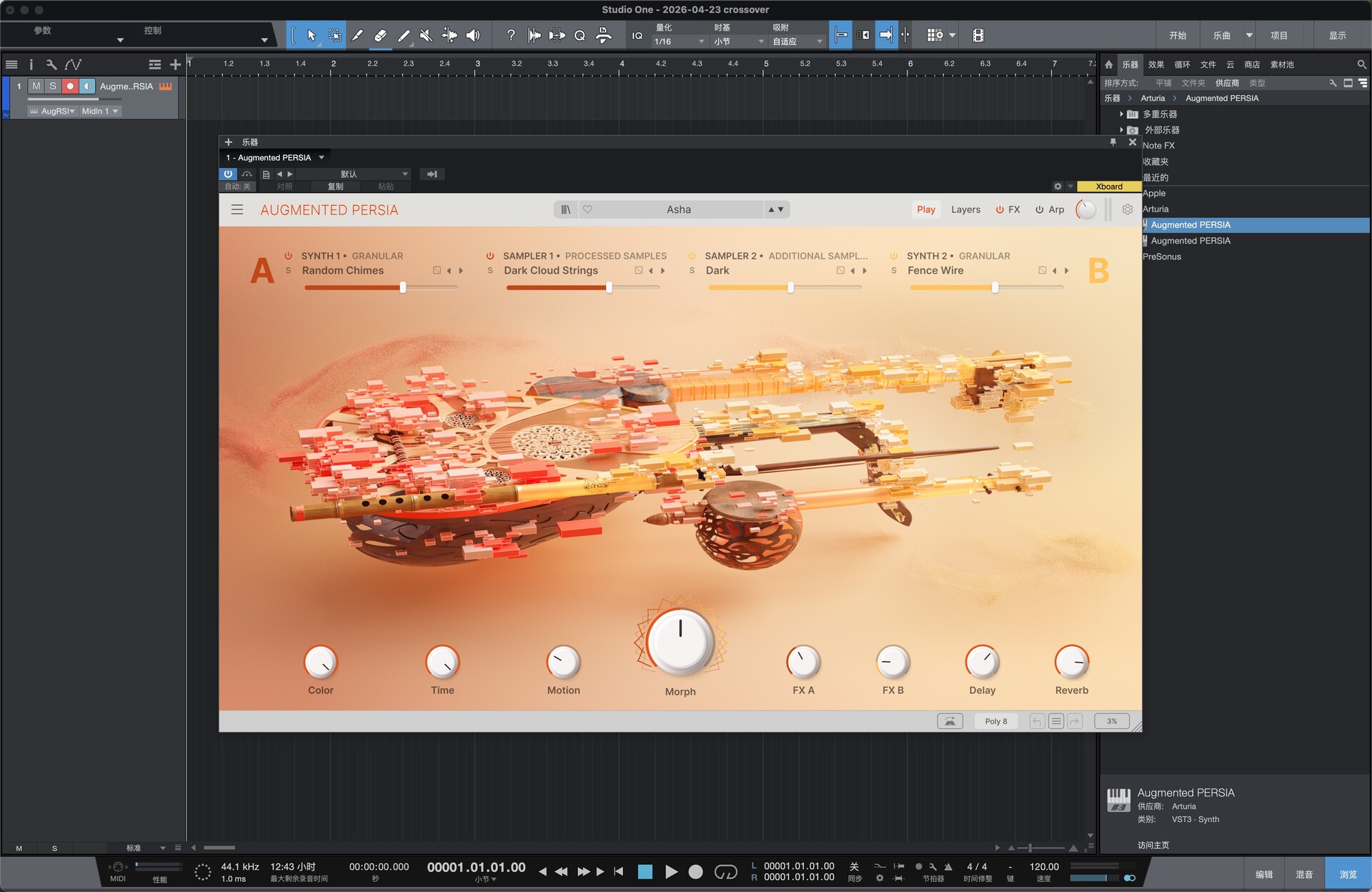Open the browser home icon

[1108, 64]
